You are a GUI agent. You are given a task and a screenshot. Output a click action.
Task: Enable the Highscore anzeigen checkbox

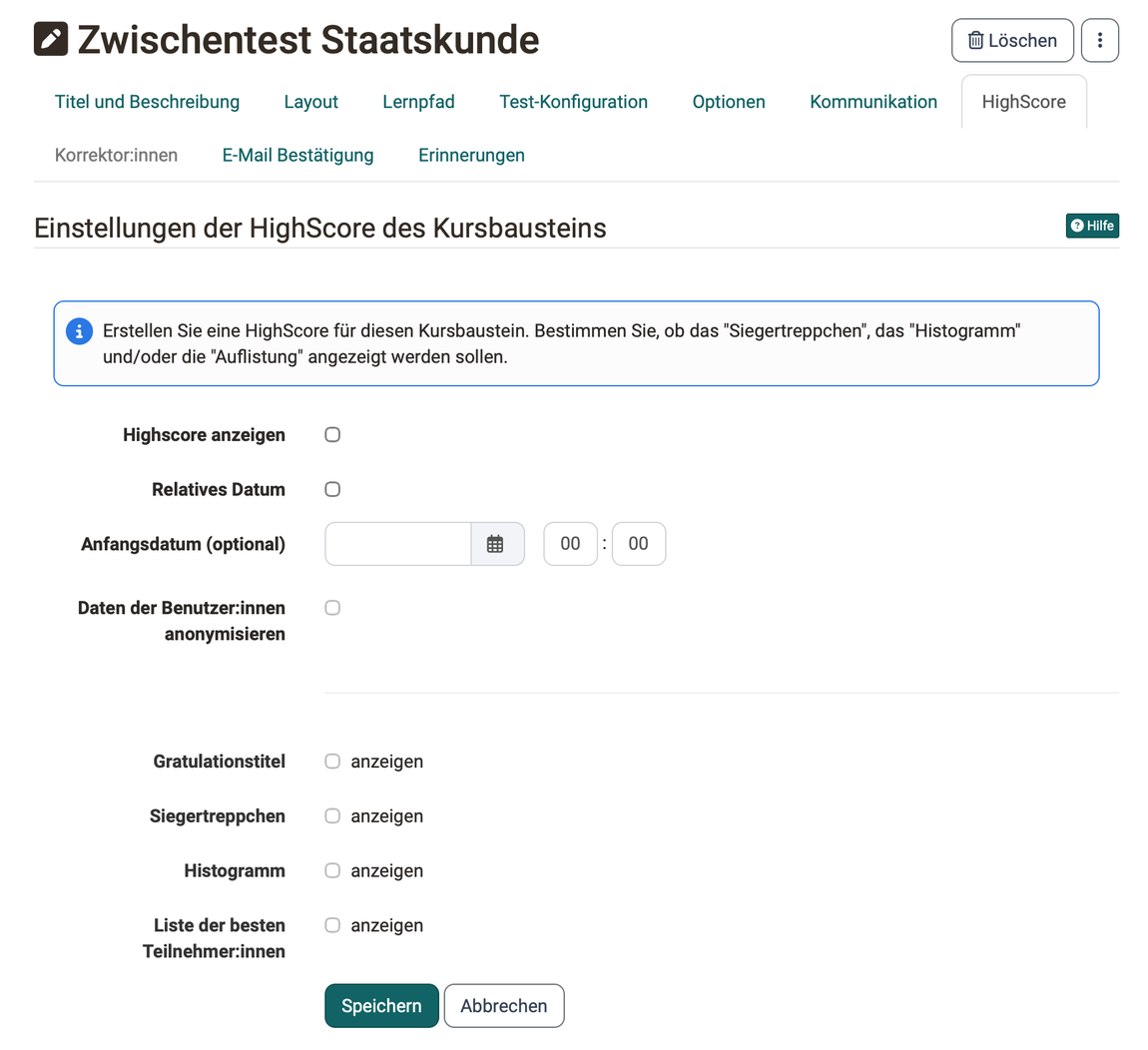(332, 435)
